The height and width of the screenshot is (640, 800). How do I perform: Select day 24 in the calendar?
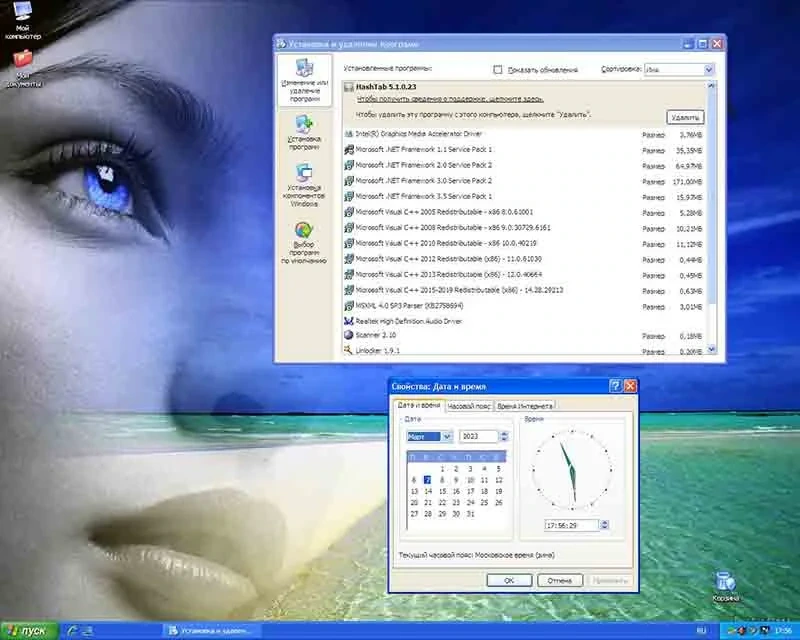(470, 503)
